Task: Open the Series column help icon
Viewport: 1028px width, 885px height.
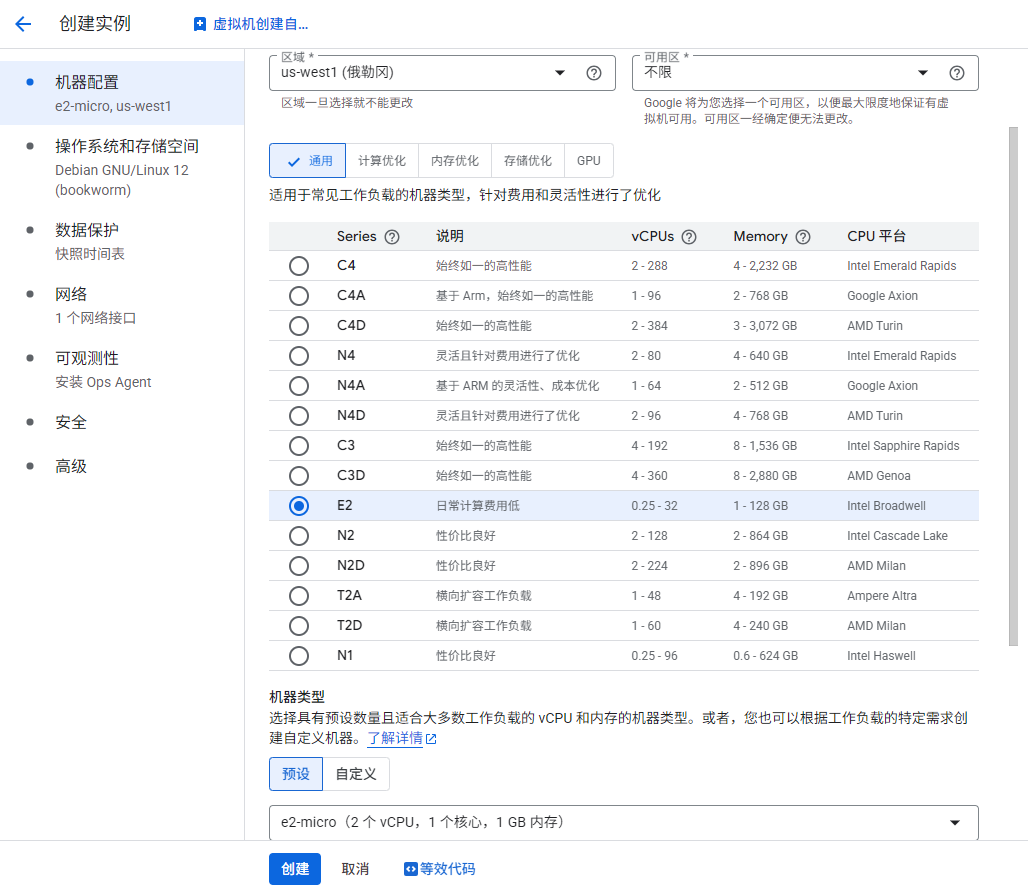Action: [392, 237]
